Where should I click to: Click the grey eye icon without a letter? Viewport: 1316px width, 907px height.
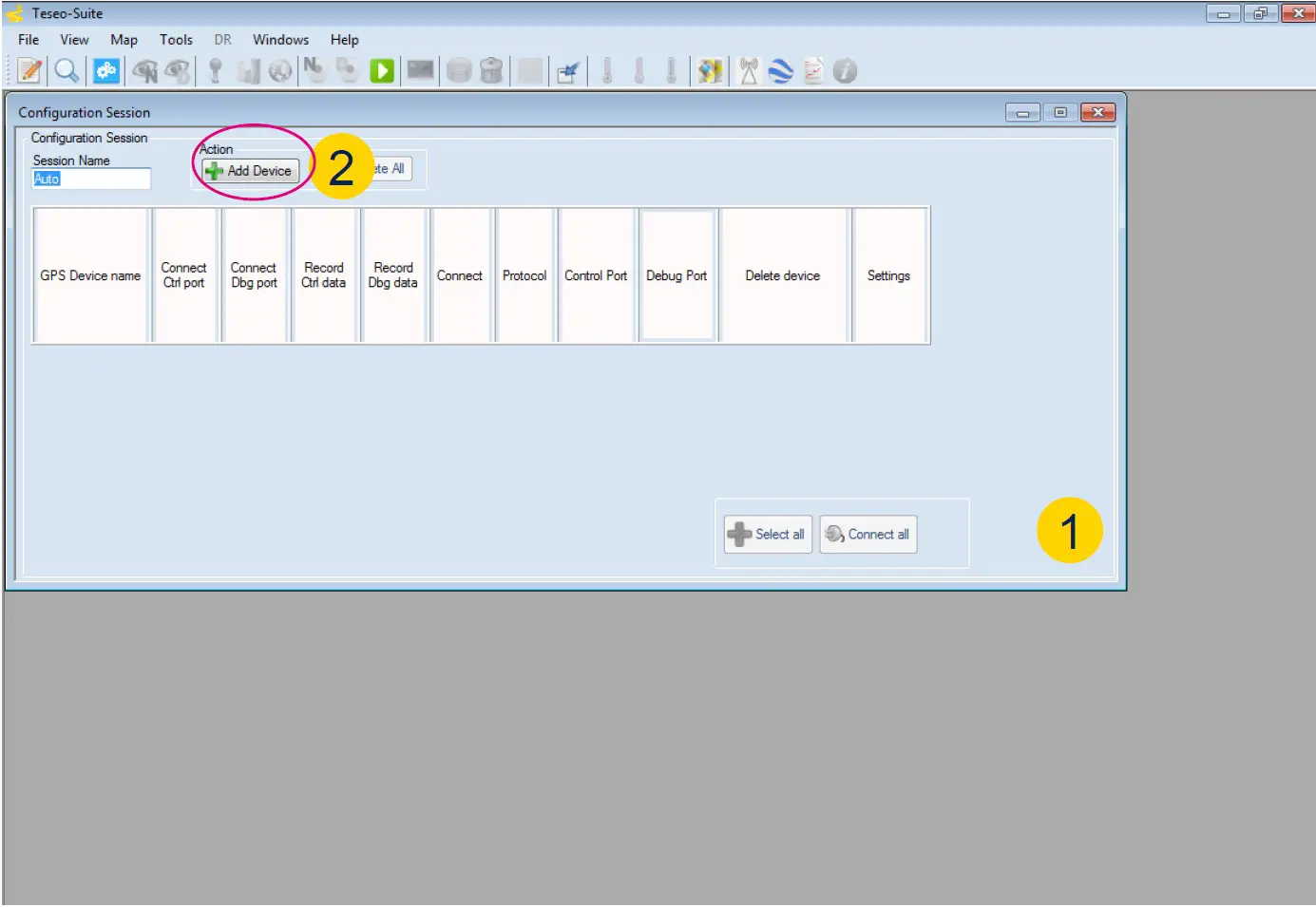(x=178, y=70)
